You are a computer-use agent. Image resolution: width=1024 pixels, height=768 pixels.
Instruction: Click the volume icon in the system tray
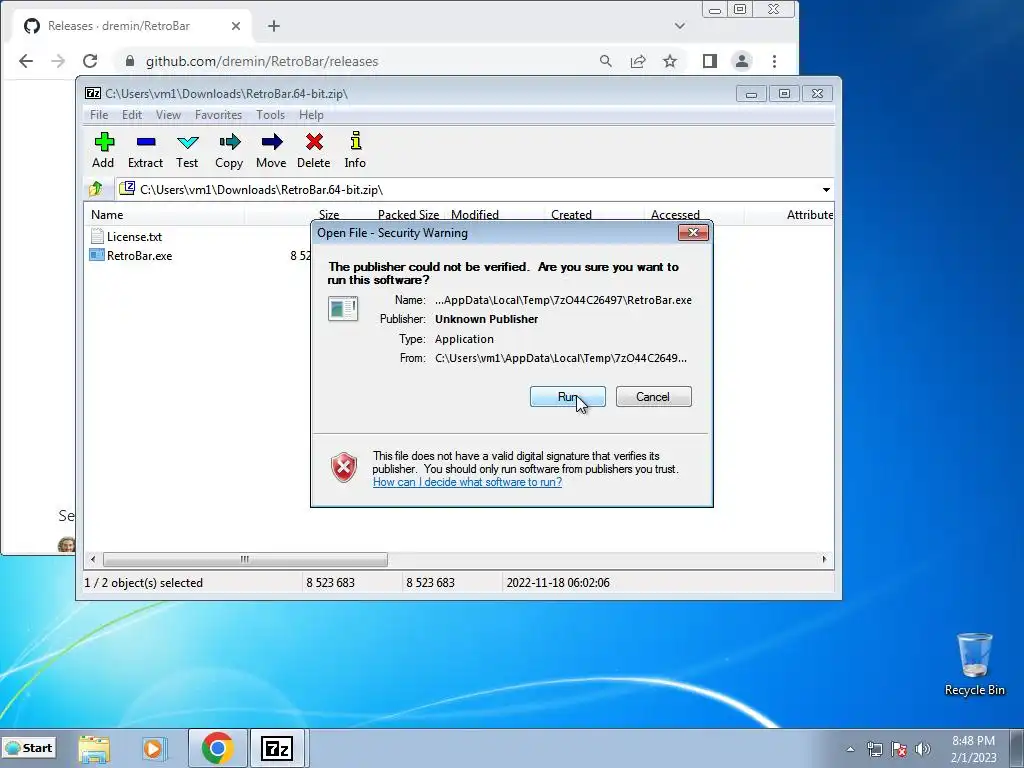click(x=923, y=749)
